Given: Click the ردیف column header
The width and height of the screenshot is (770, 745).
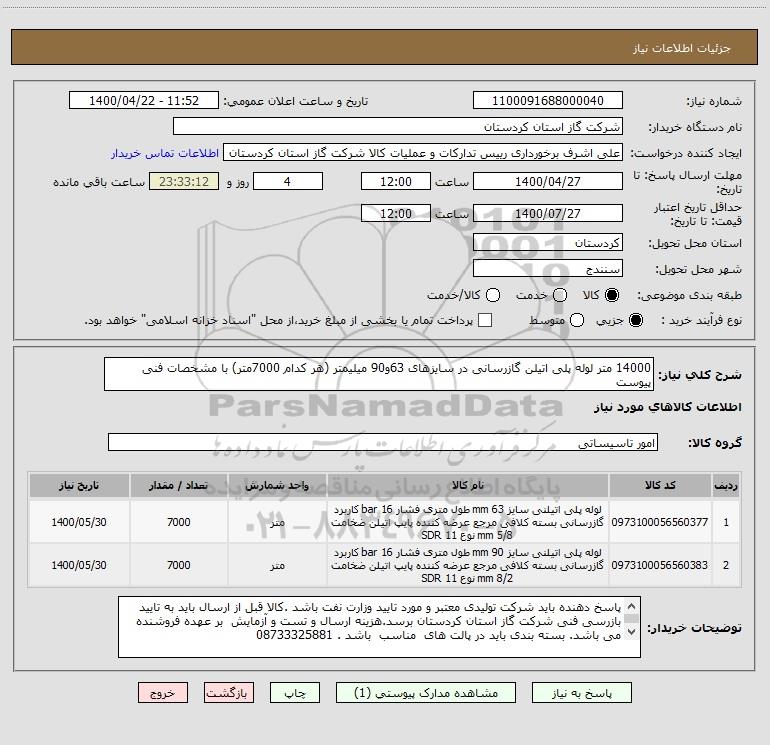Looking at the screenshot, I should coord(726,485).
